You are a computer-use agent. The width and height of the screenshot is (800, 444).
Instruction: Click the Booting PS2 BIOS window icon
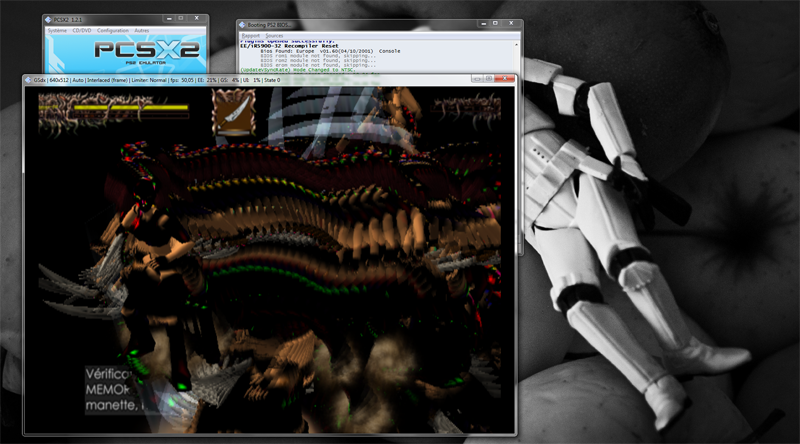243,24
